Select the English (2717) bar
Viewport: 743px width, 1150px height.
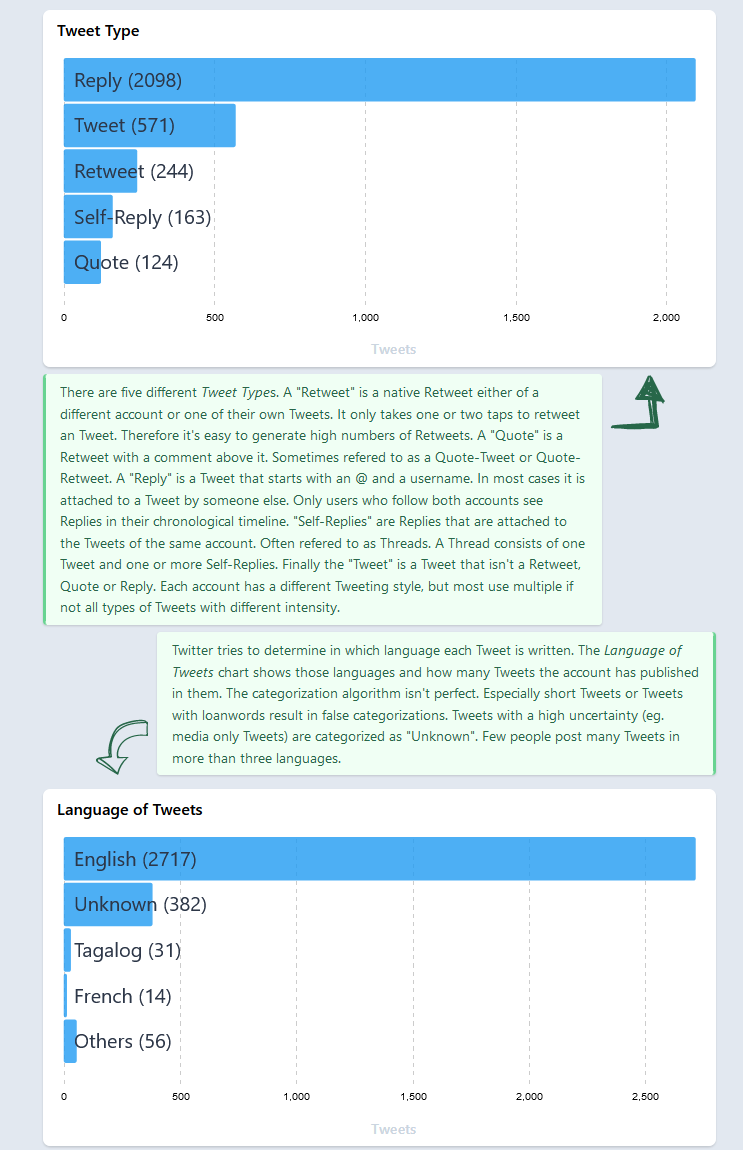pos(379,859)
